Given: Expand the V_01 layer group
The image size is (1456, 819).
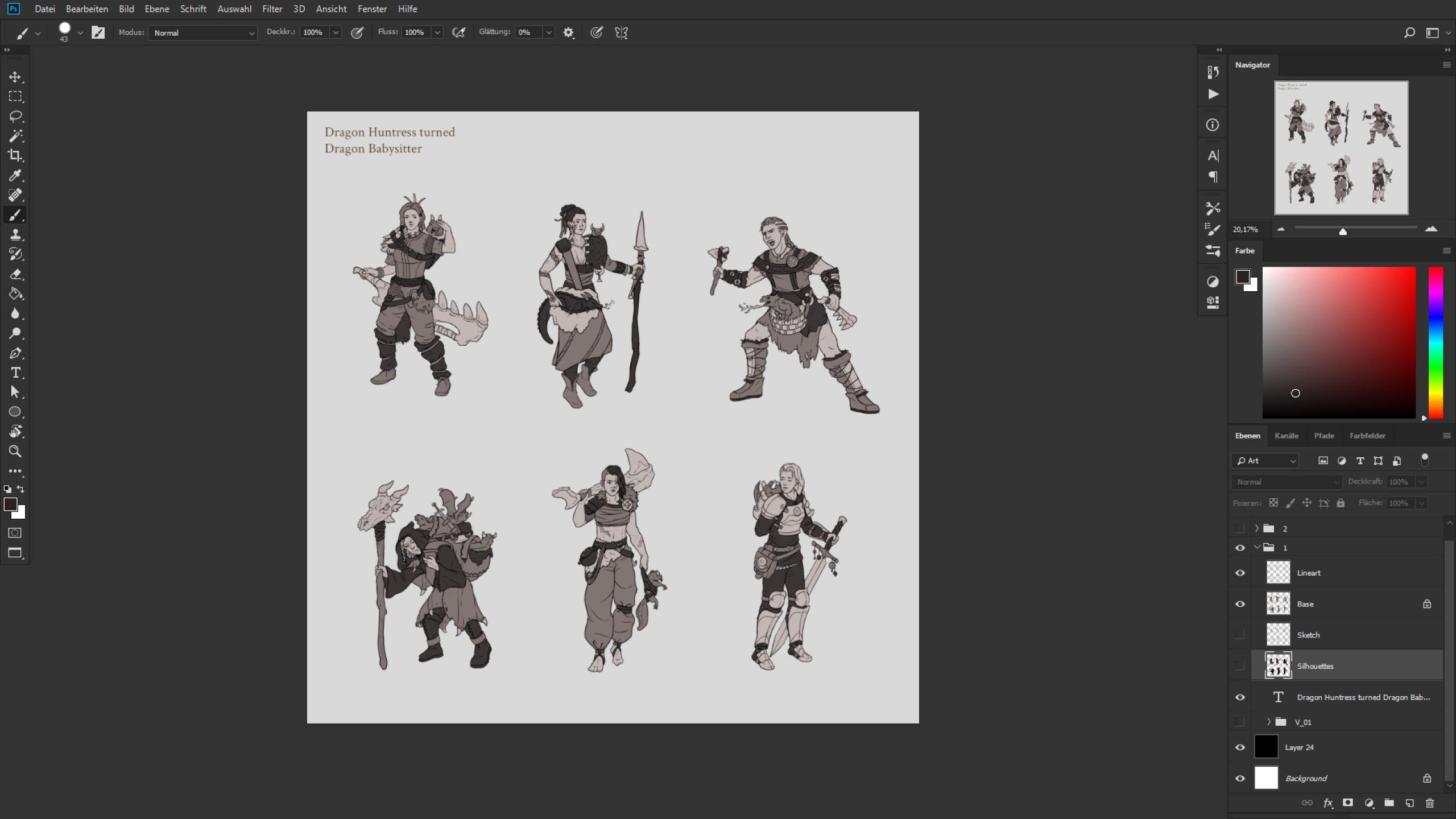Looking at the screenshot, I should pyautogui.click(x=1269, y=722).
